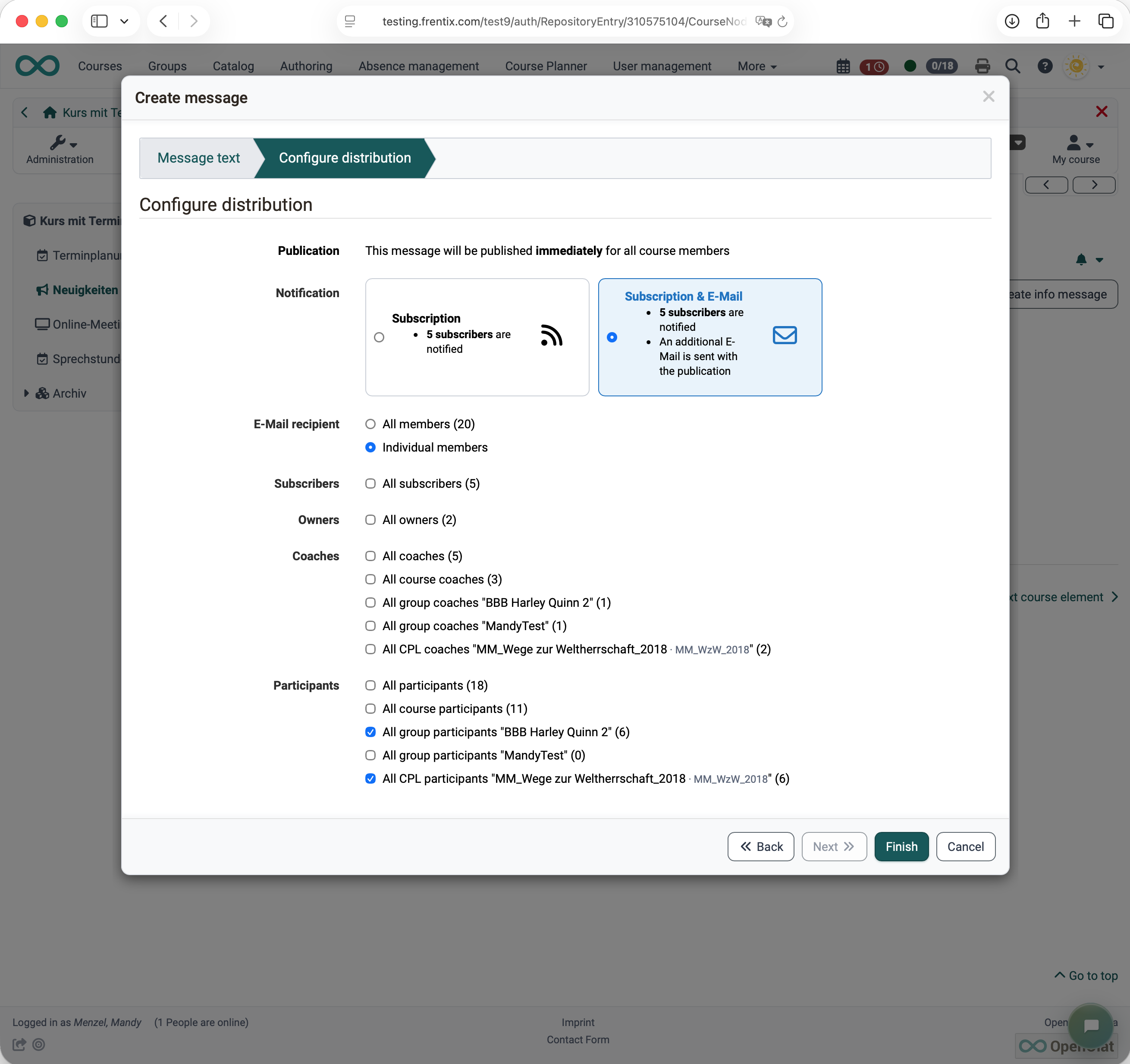Open the Course Planner menu

point(546,66)
